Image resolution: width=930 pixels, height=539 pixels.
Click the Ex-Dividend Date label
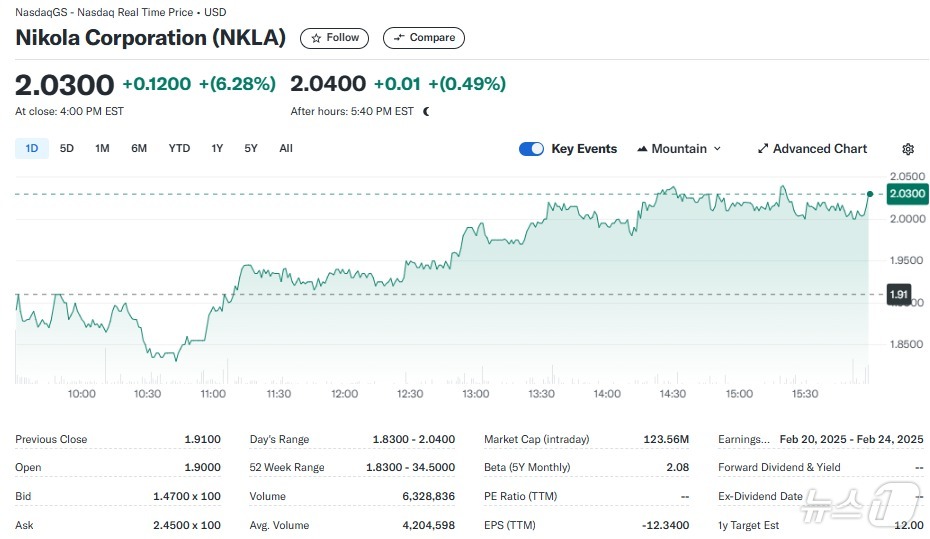point(760,496)
